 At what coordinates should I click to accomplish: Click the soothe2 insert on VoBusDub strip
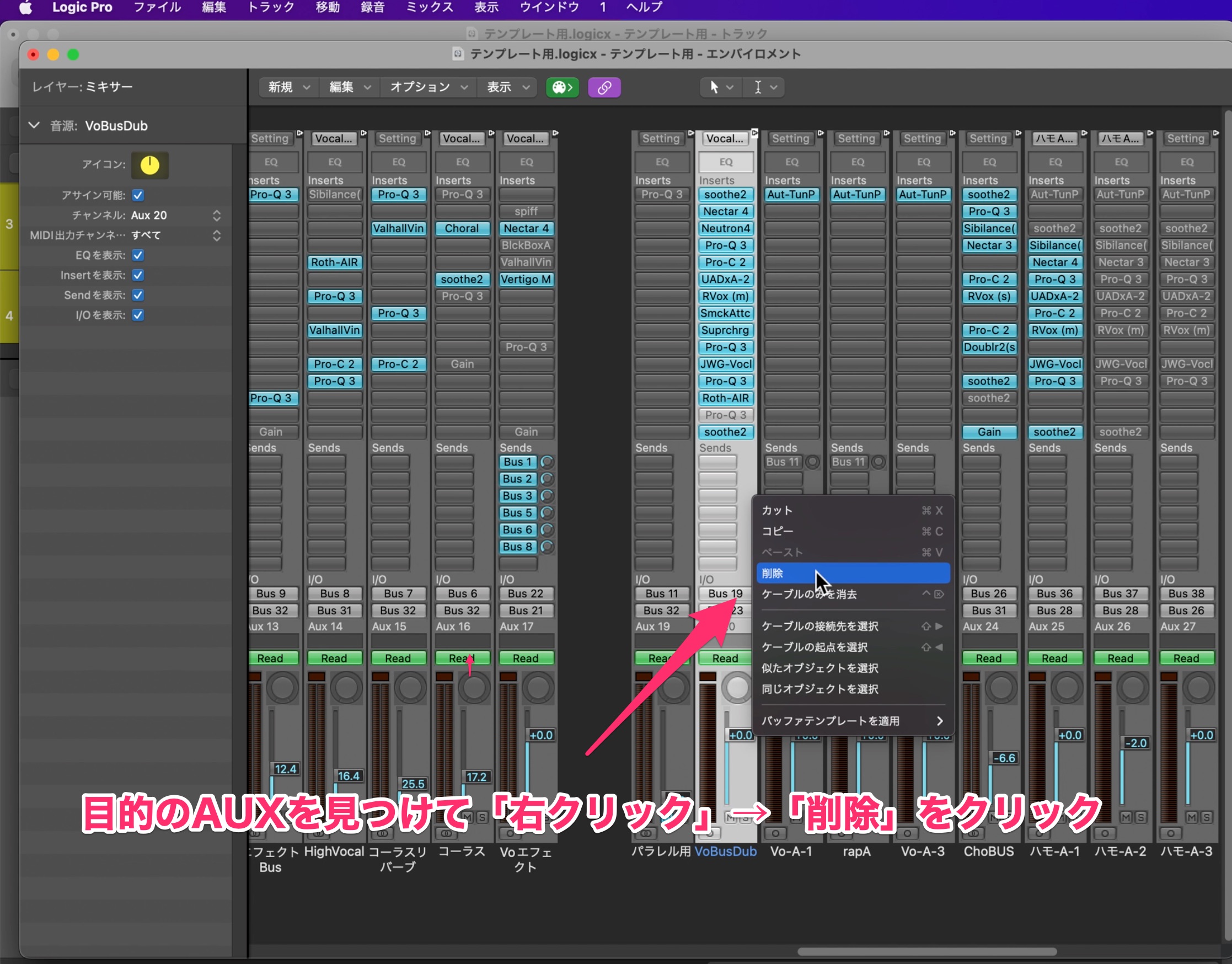[x=725, y=195]
